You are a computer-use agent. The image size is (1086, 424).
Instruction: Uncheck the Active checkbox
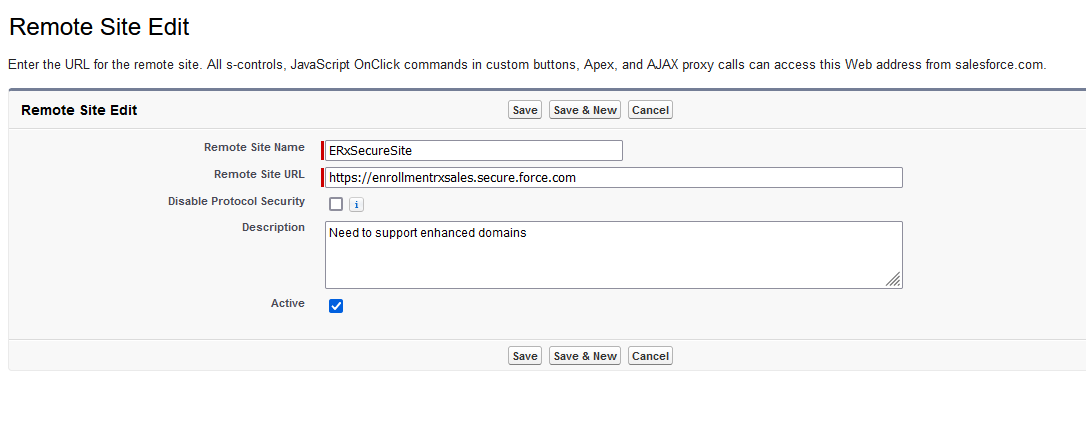coord(336,306)
